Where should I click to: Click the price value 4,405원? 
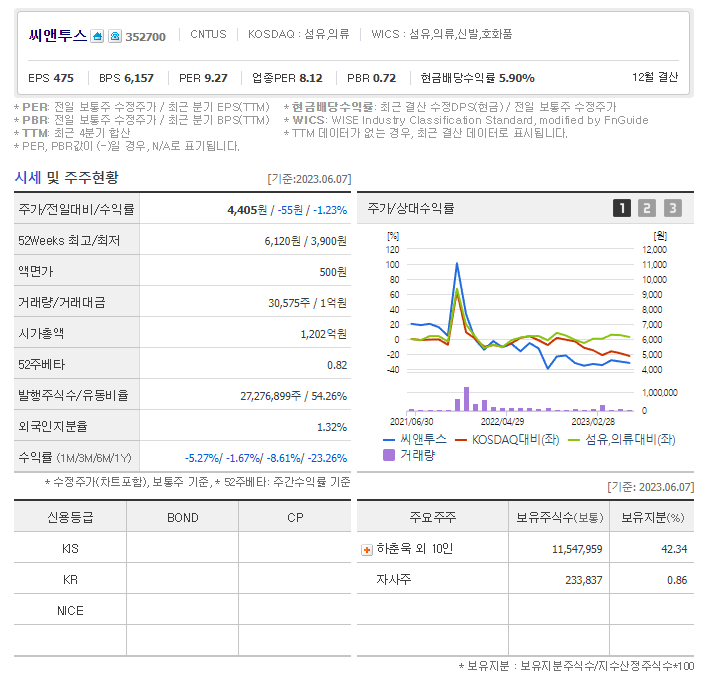[247, 210]
